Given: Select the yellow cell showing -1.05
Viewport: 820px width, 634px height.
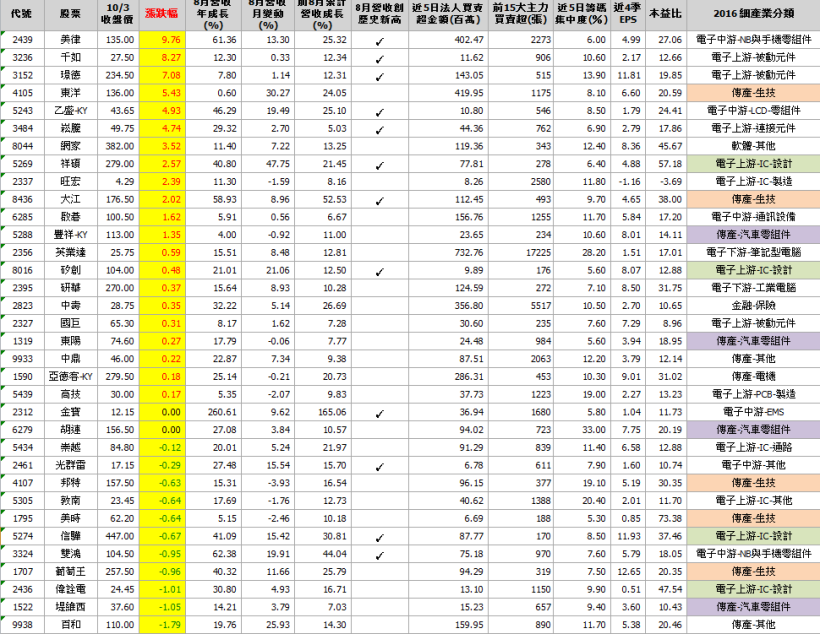Looking at the screenshot, I should tap(162, 607).
